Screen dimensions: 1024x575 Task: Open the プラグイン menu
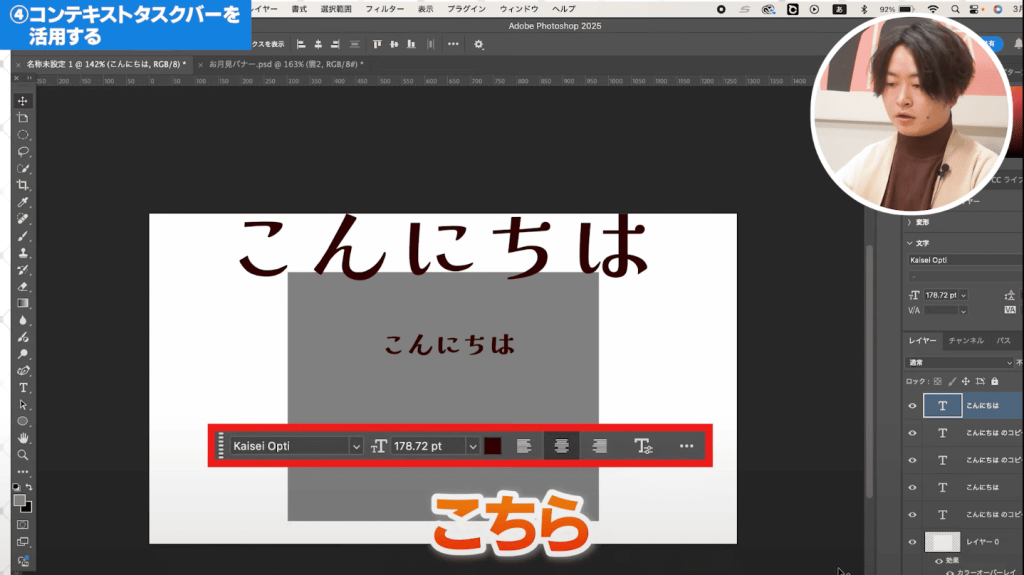tap(466, 9)
